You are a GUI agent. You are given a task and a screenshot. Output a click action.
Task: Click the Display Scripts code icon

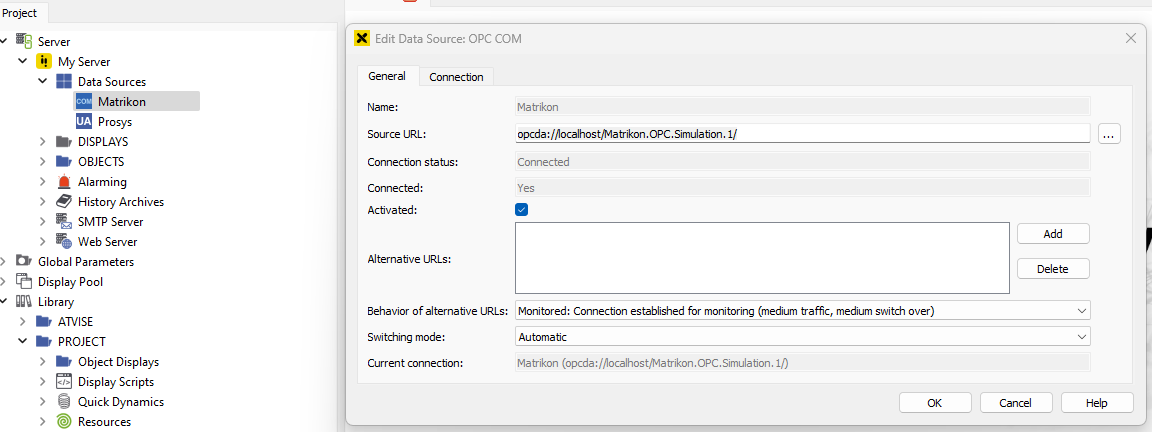click(64, 381)
